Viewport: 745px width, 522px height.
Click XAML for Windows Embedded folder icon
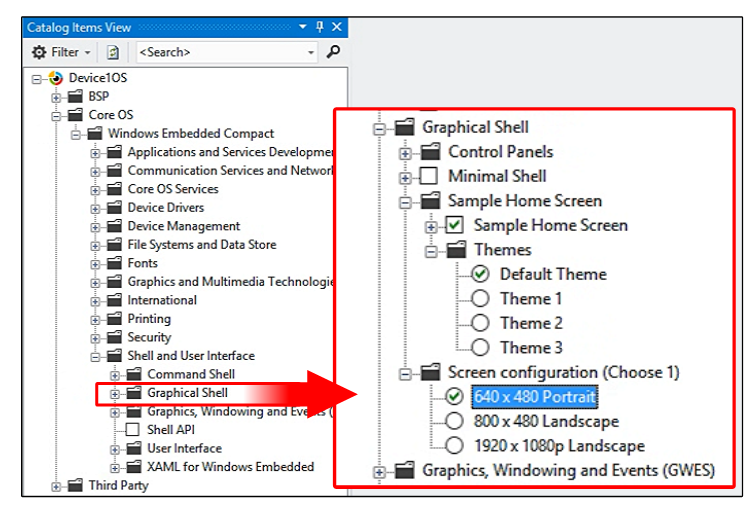coord(134,467)
